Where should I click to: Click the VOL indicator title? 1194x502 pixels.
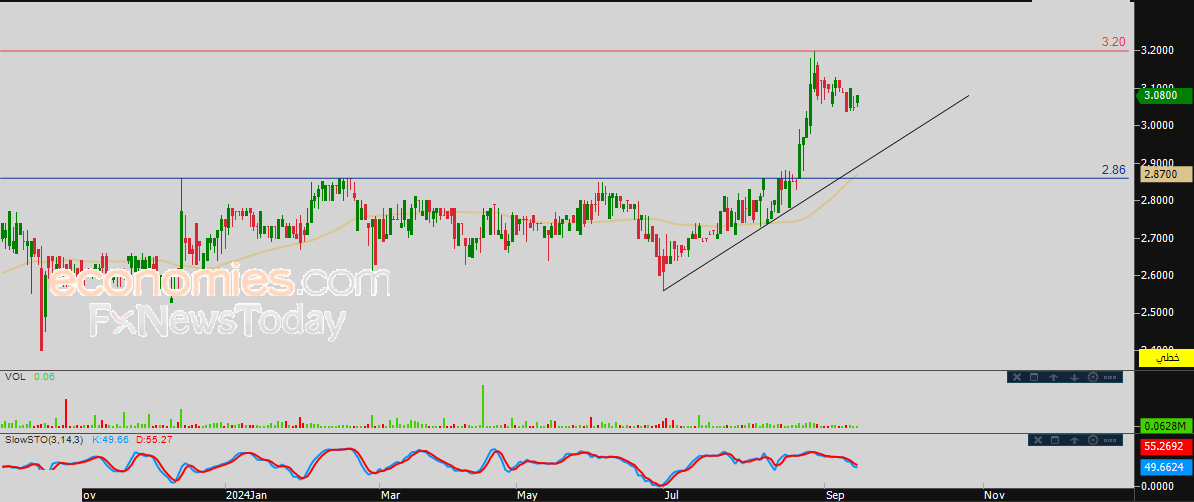(14, 376)
